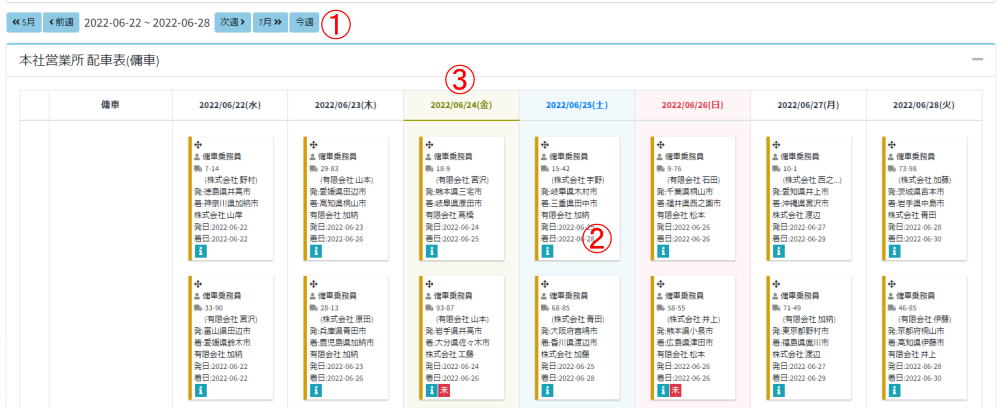Screen dimensions: 1000x408
Task: Open info for the 野村 card on 06/22
Action: pyautogui.click(x=200, y=252)
